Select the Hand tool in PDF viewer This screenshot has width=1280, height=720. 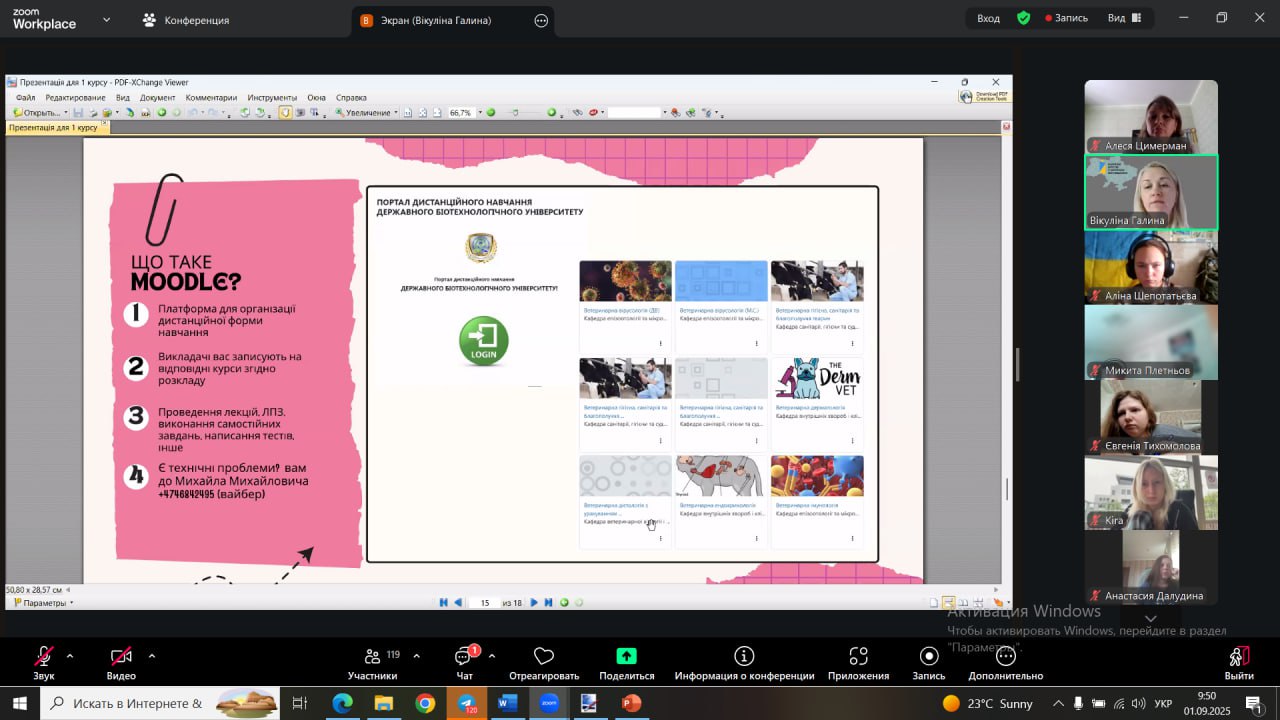click(285, 113)
